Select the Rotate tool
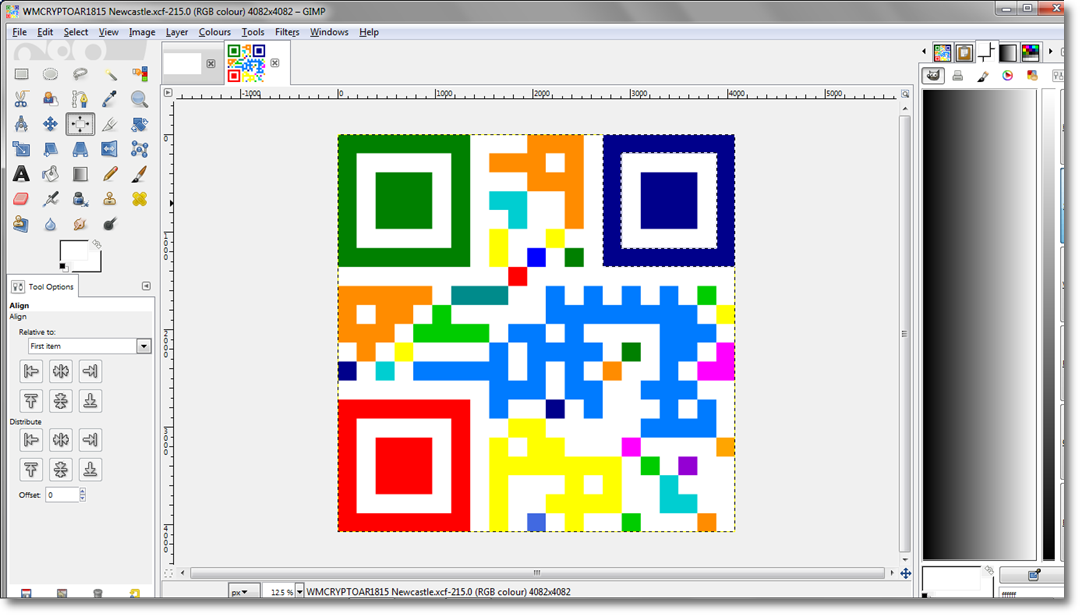The height and width of the screenshot is (615, 1080). coord(139,124)
